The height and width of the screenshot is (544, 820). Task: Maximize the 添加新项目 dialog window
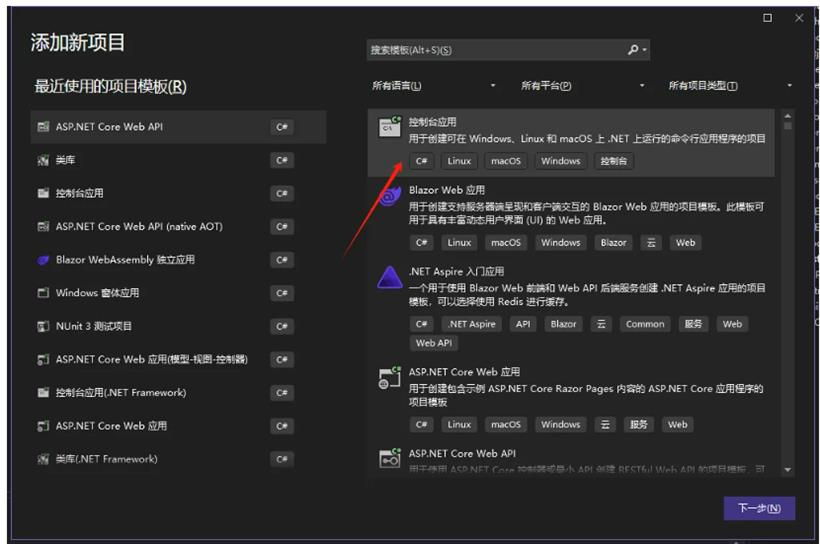point(767,18)
